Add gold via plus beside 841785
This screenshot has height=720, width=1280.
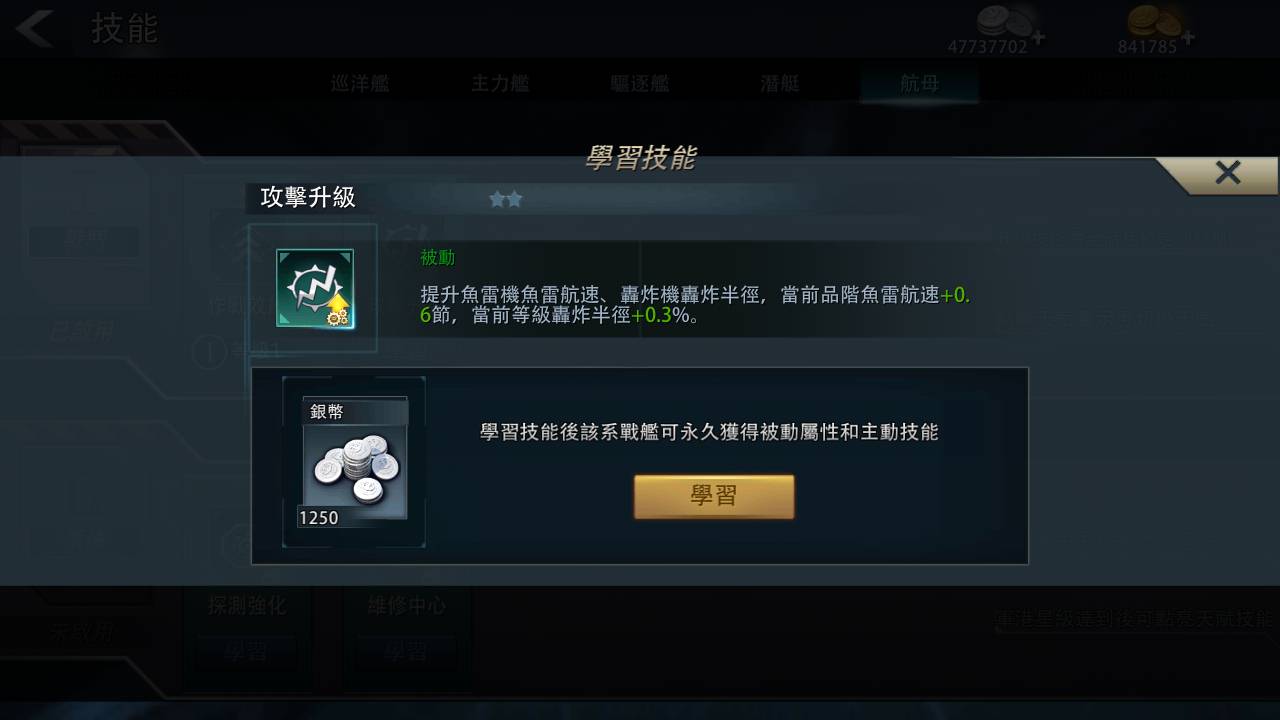click(x=1187, y=38)
